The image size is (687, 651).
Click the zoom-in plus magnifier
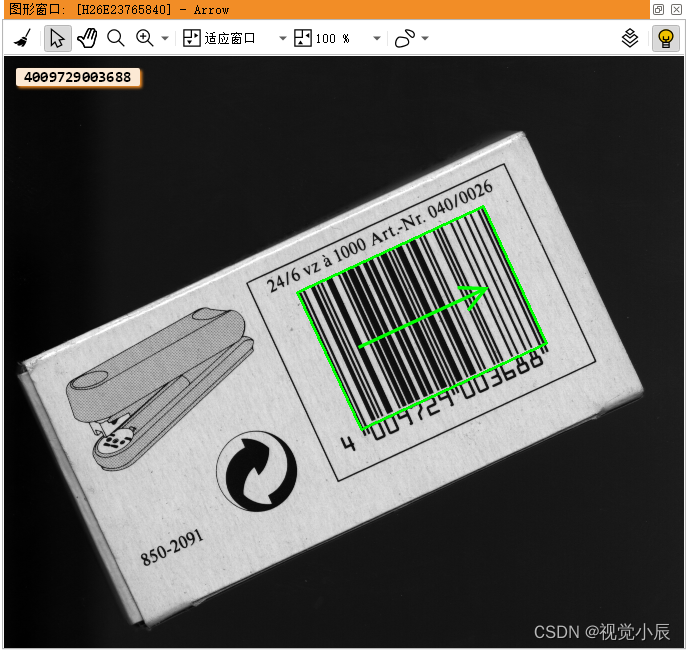[x=144, y=38]
